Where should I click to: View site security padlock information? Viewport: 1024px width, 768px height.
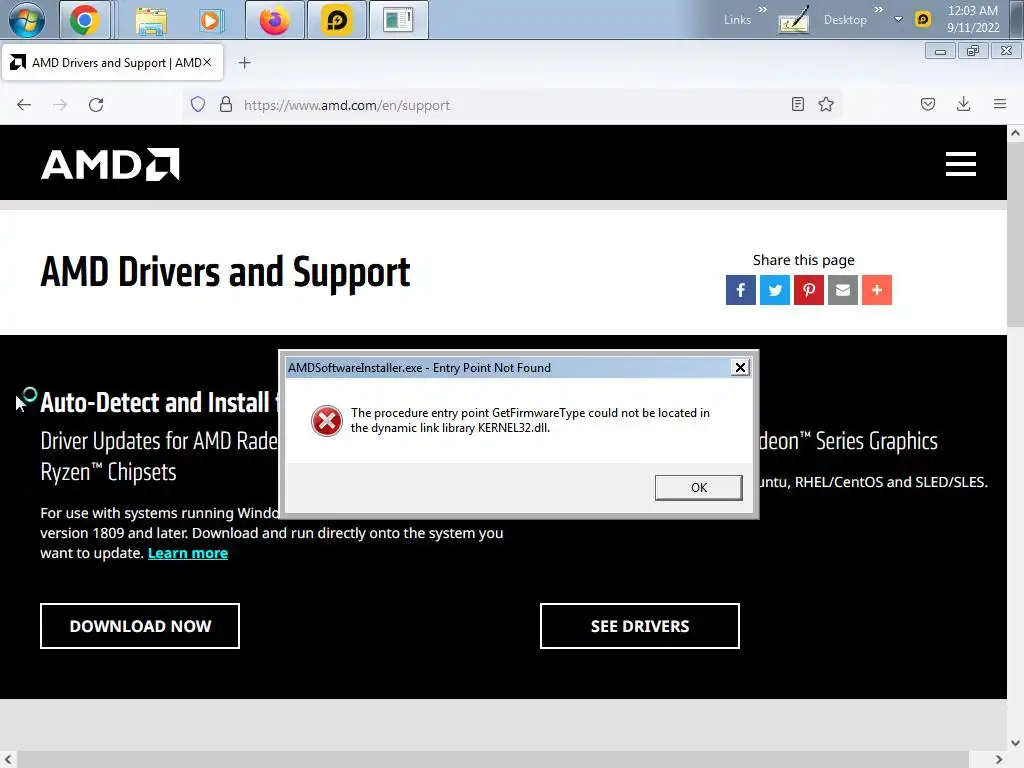226,104
